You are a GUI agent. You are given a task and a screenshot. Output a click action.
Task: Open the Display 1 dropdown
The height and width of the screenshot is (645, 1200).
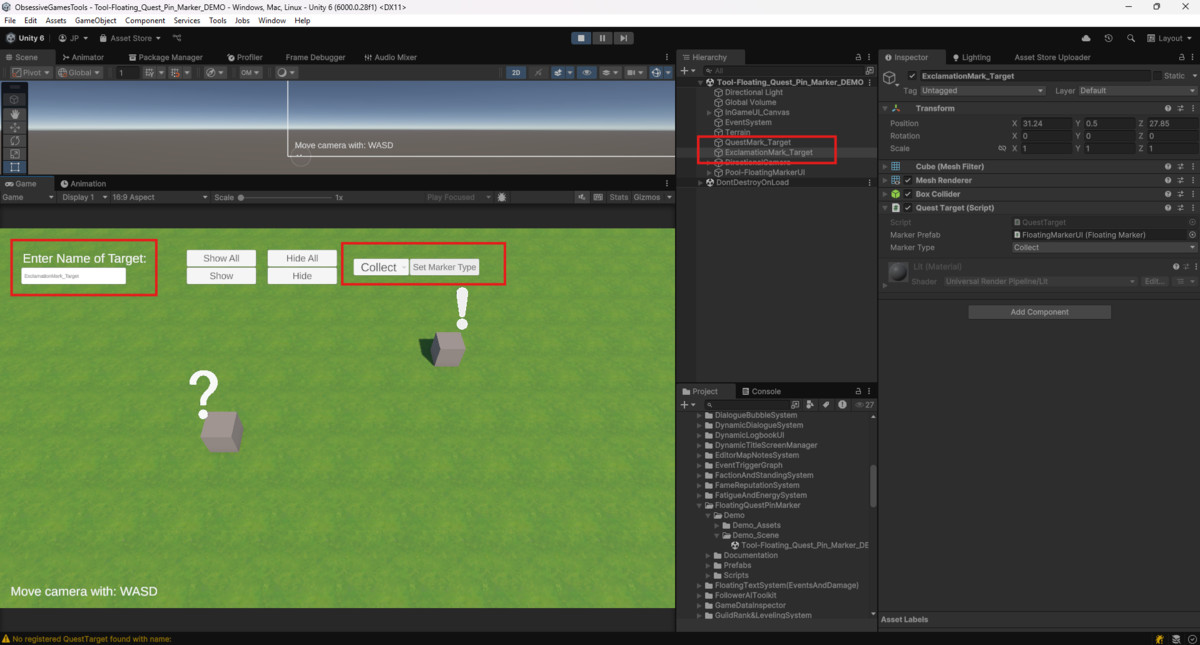[x=83, y=197]
